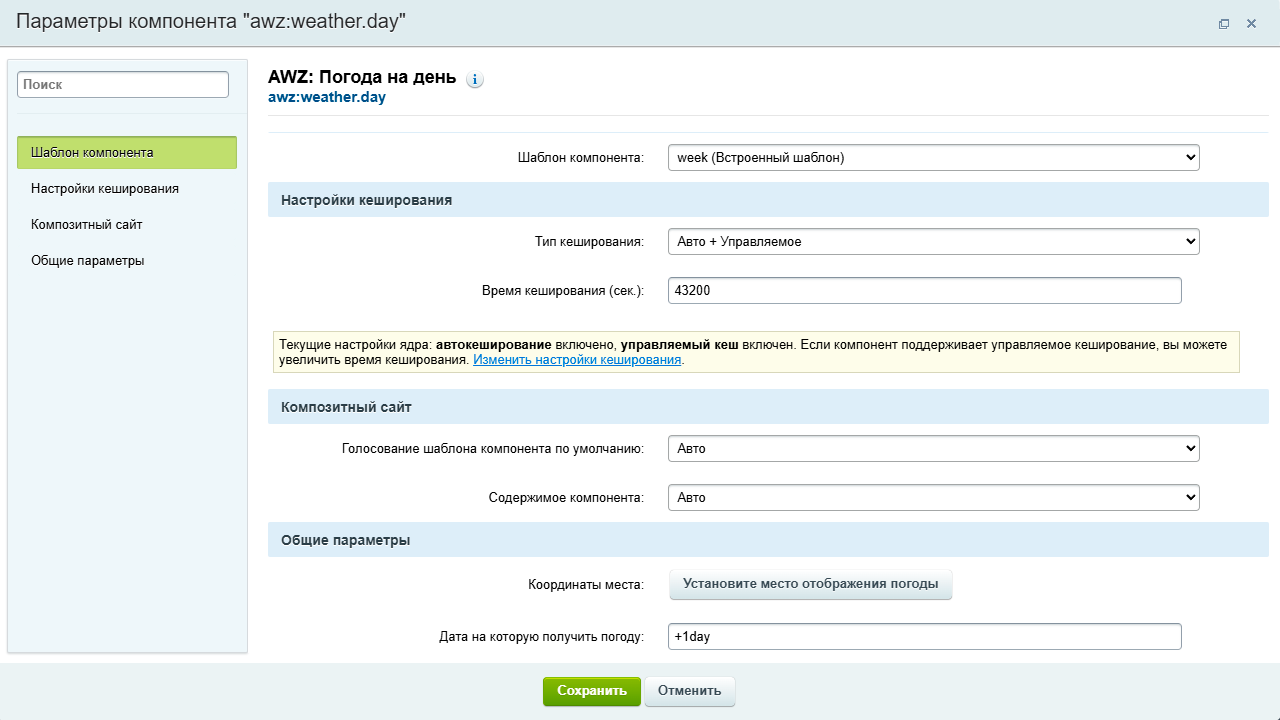
Task: Select "Шаблон компонента" in the left sidebar
Action: [x=127, y=153]
